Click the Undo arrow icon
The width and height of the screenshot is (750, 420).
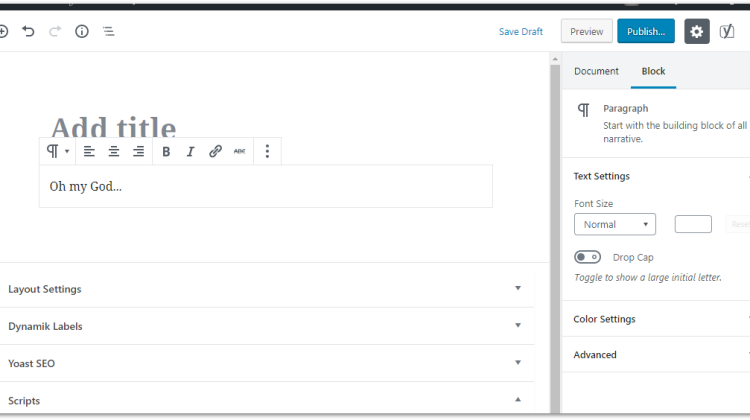(28, 32)
